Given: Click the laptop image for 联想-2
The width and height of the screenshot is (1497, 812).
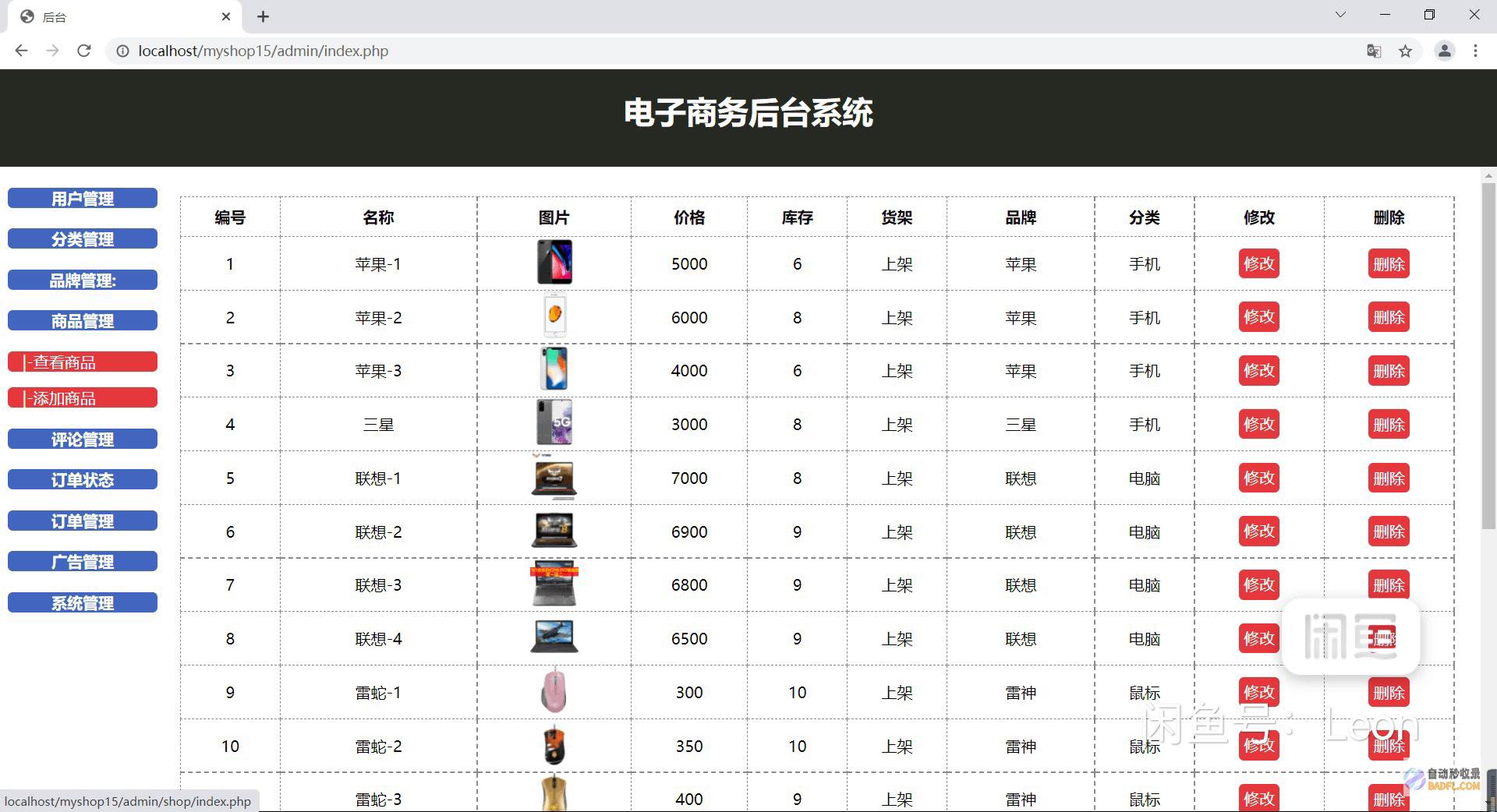Looking at the screenshot, I should coord(554,530).
